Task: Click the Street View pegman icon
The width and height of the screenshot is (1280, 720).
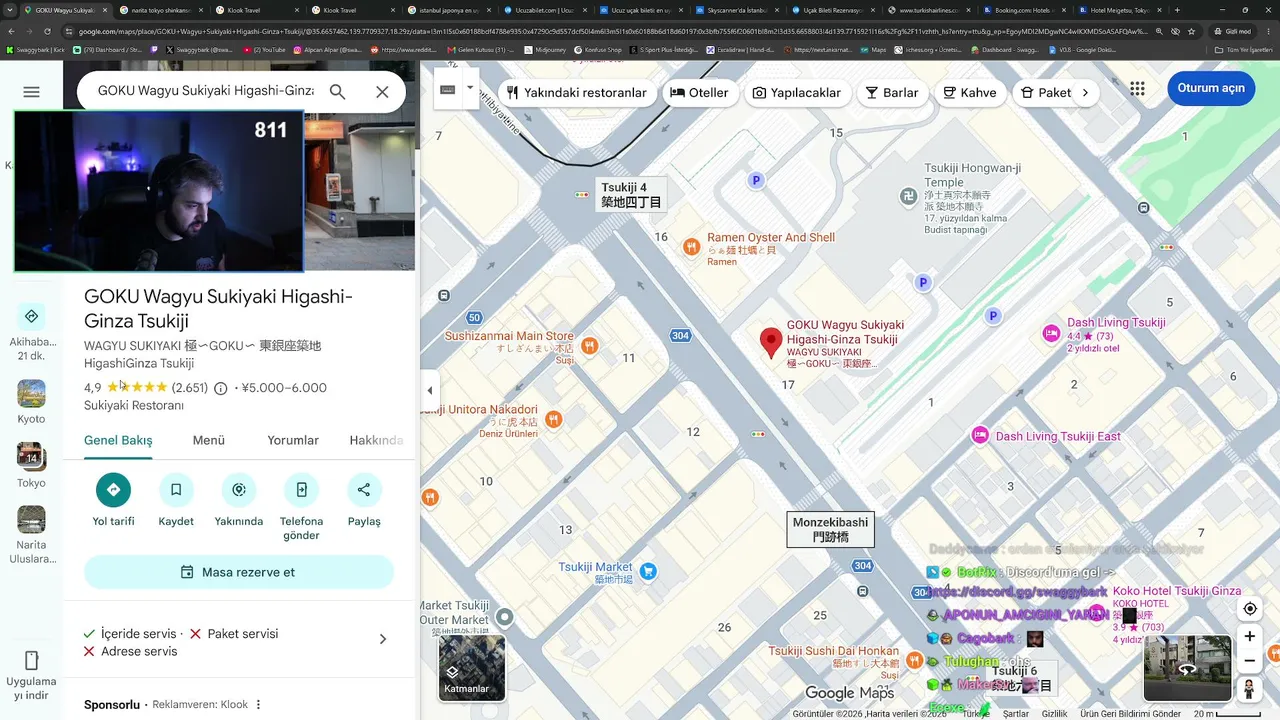Action: coord(1249,689)
